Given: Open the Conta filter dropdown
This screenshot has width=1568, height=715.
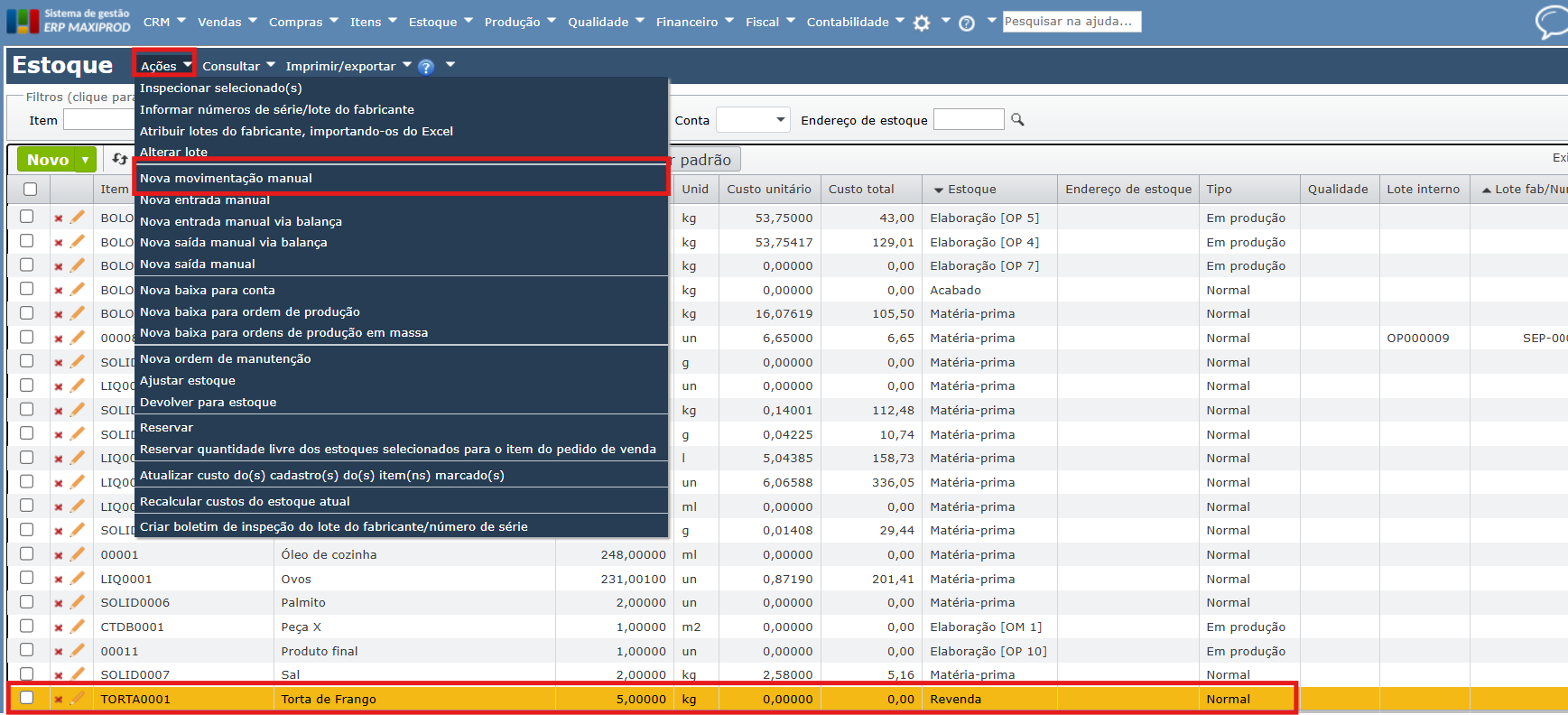Looking at the screenshot, I should click(754, 120).
